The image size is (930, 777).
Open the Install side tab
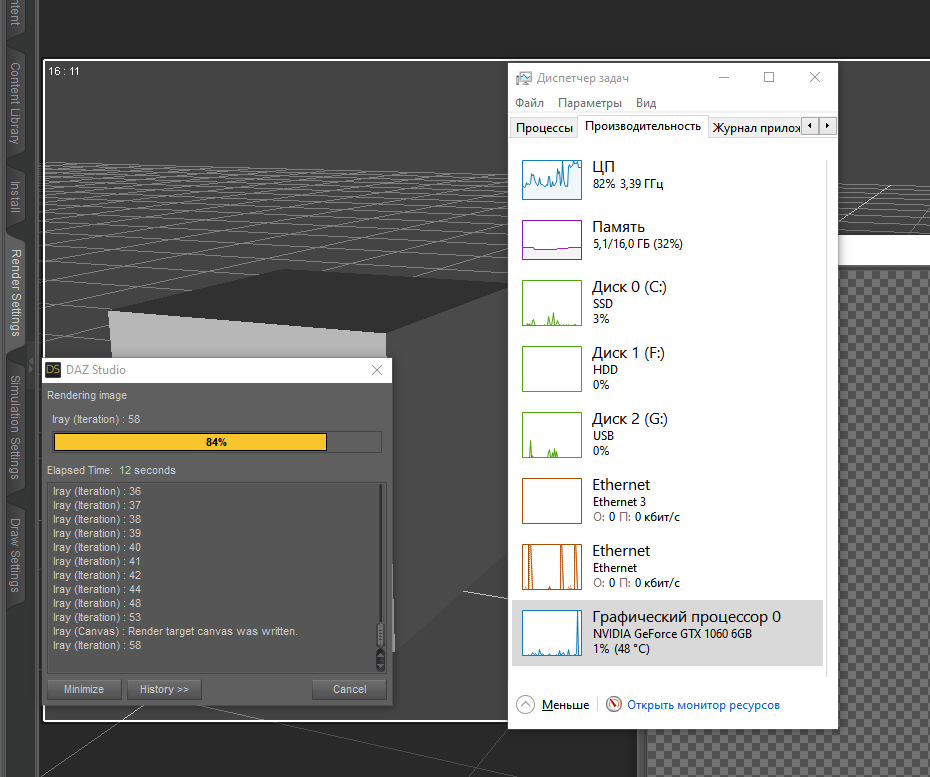(15, 197)
